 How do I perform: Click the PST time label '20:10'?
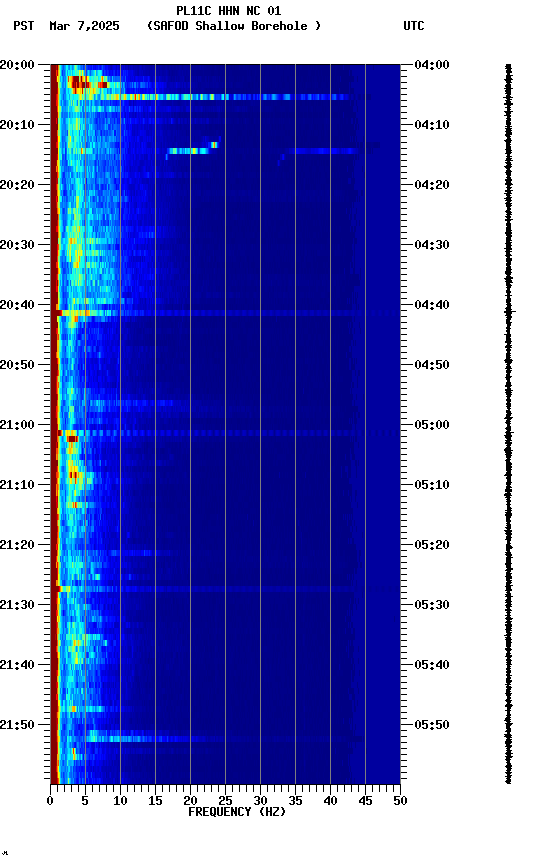pos(17,125)
